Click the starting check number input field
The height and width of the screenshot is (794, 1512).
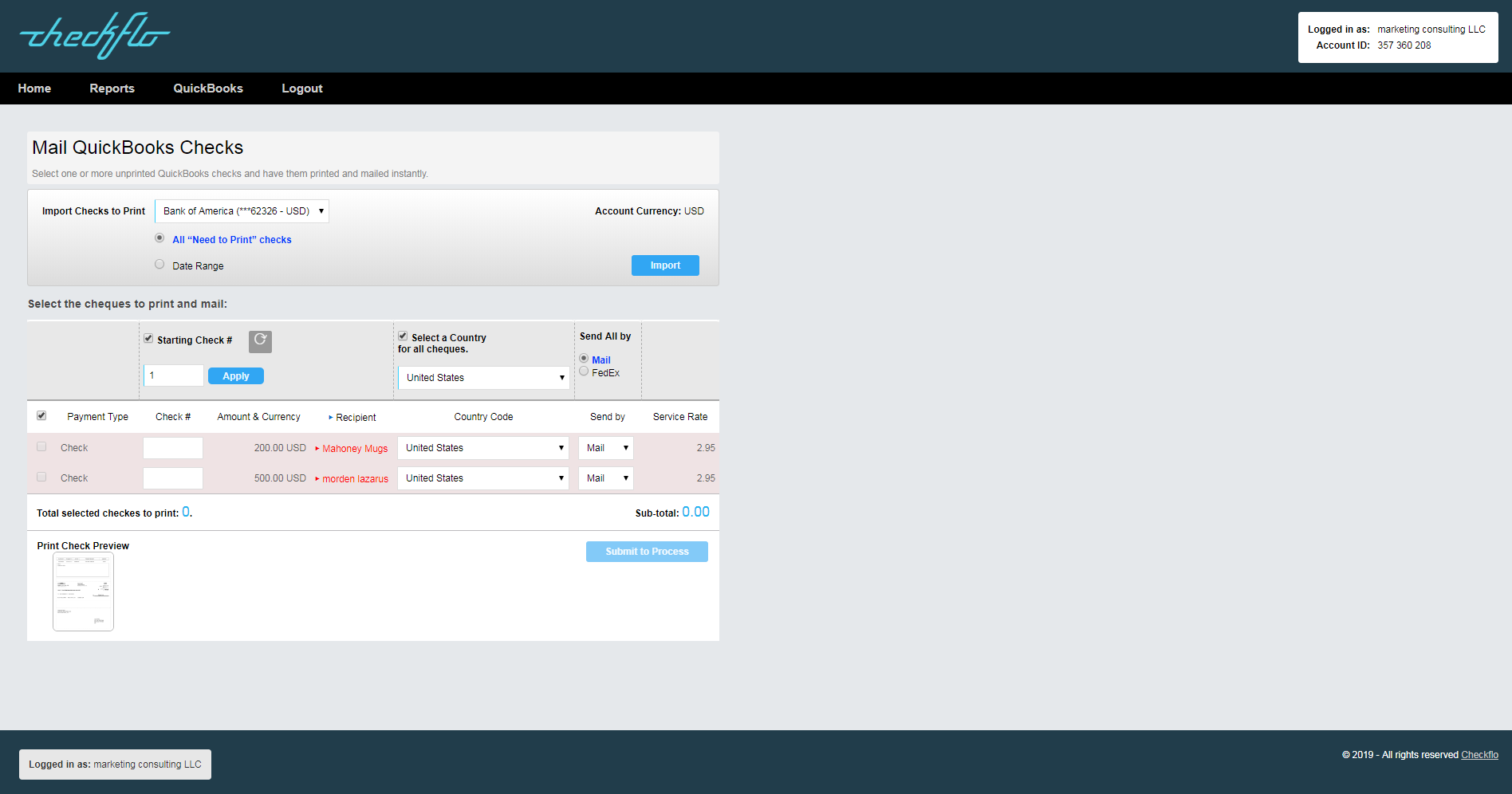(x=174, y=375)
